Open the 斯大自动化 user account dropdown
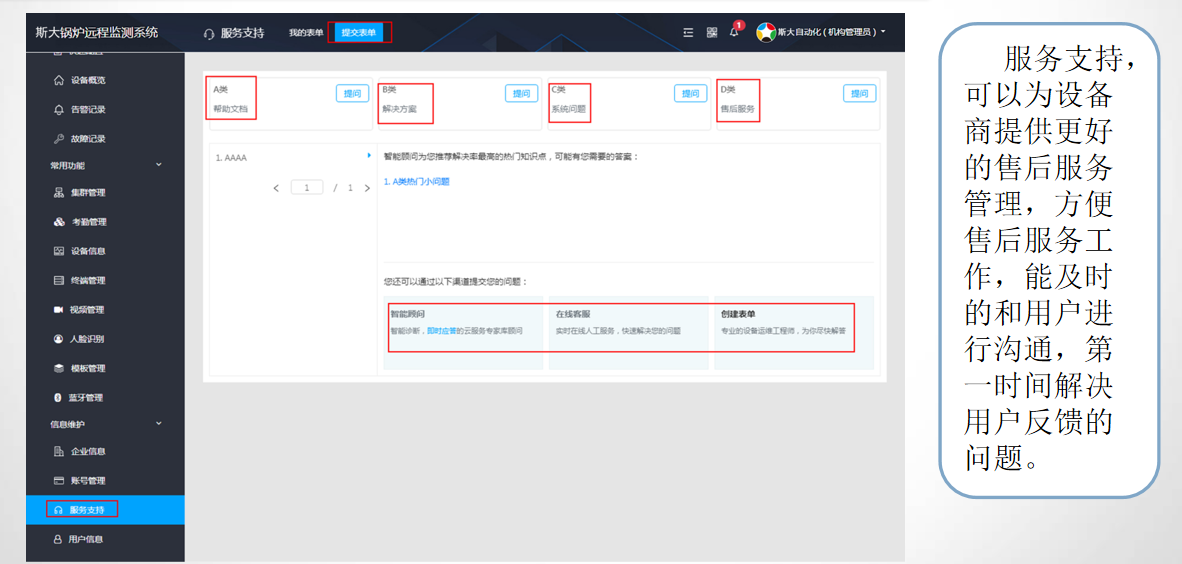The height and width of the screenshot is (564, 1182). (x=822, y=32)
